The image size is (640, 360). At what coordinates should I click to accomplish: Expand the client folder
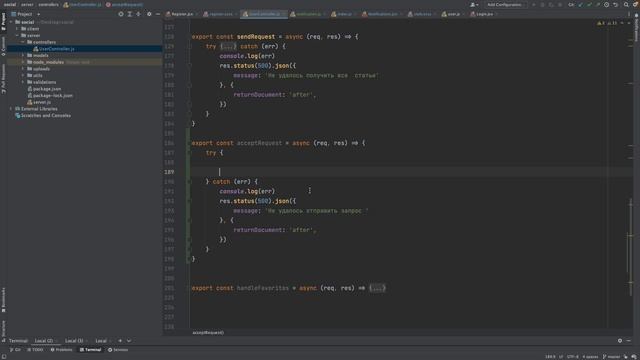point(17,29)
